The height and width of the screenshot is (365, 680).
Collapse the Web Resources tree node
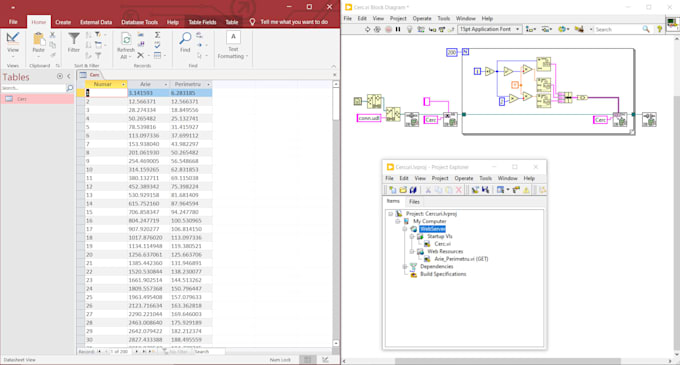(412, 251)
